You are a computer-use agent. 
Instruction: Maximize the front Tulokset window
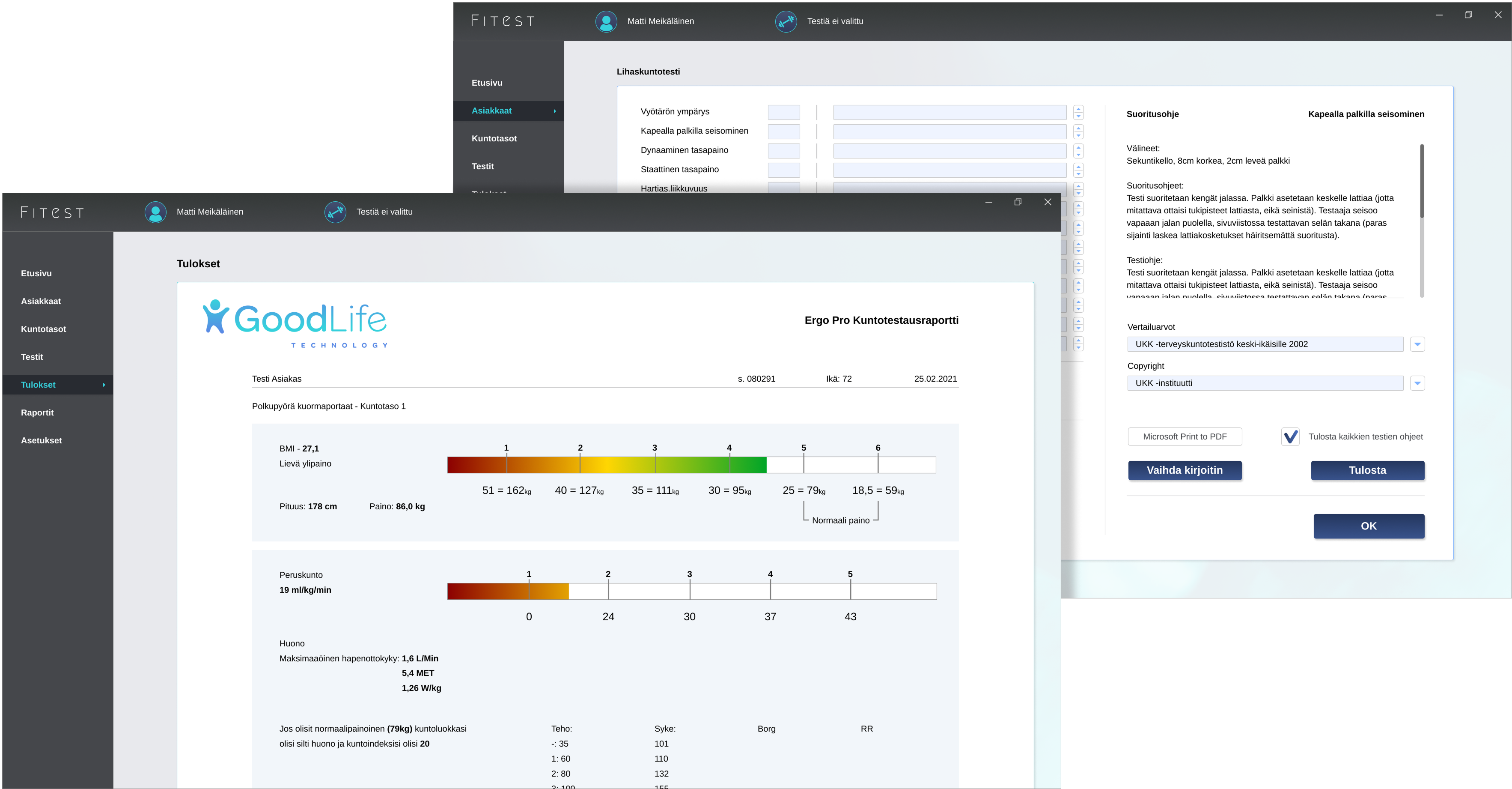[x=1018, y=202]
